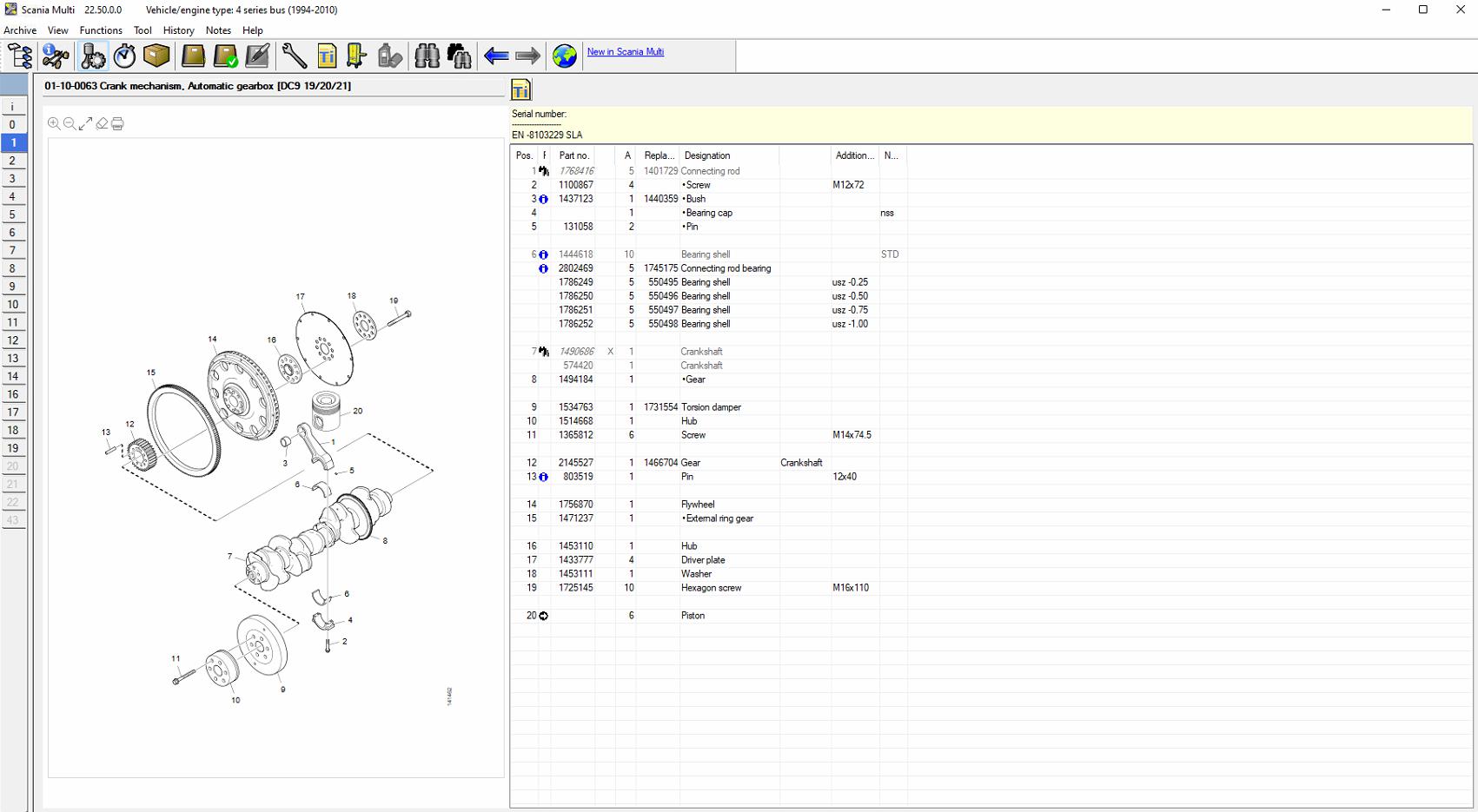Clear the diagram with the eraser icon
This screenshot has height=812, width=1478.
click(102, 123)
